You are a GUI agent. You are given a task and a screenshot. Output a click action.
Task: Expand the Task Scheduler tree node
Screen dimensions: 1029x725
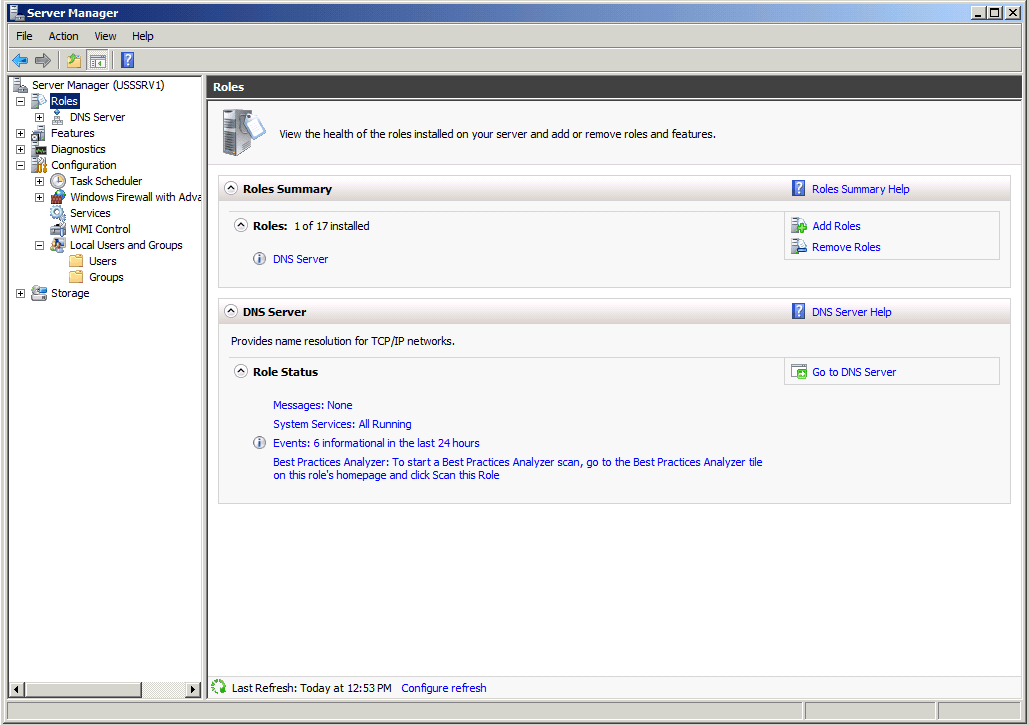(x=39, y=182)
